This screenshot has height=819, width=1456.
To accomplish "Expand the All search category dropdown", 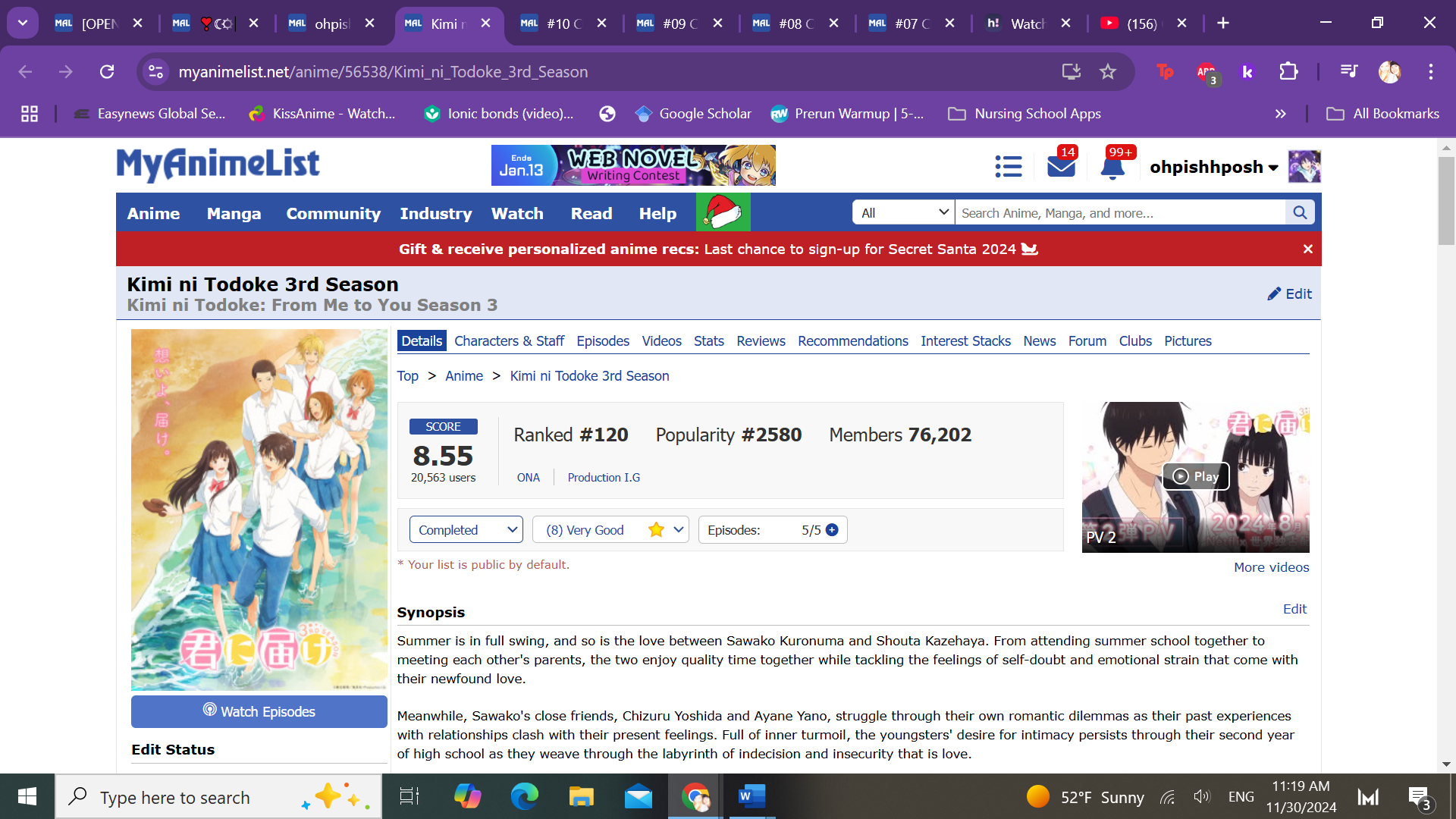I will (x=903, y=213).
